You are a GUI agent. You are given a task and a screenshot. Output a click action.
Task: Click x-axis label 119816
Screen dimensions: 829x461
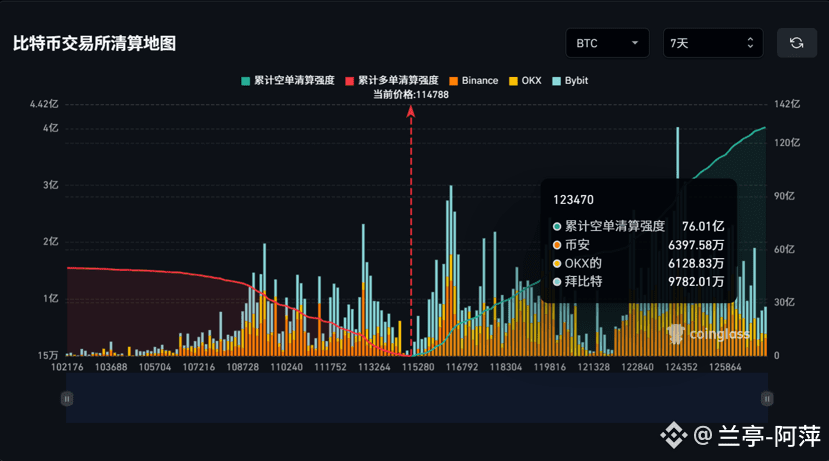[550, 367]
